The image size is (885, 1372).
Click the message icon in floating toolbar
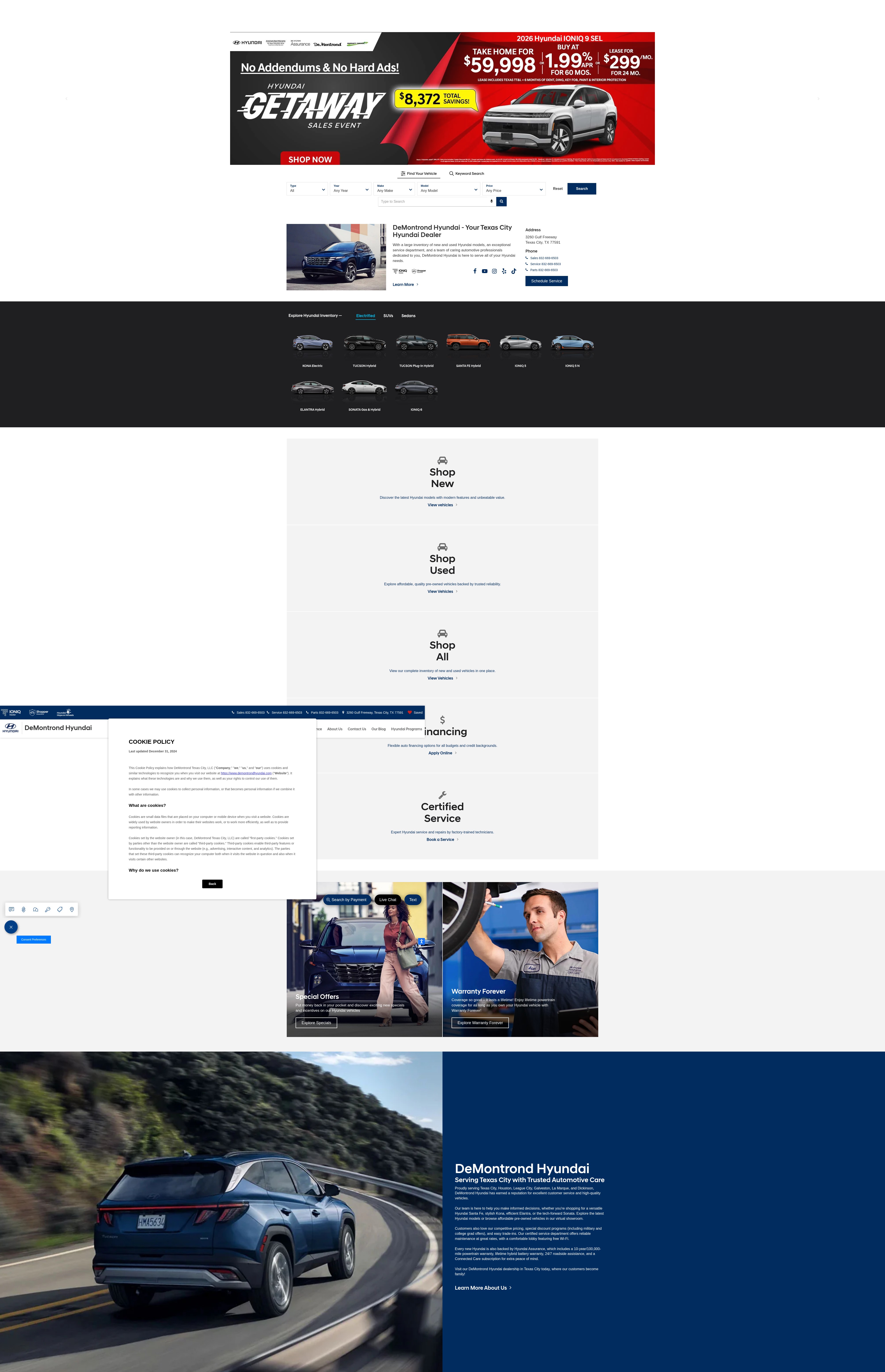tap(12, 909)
